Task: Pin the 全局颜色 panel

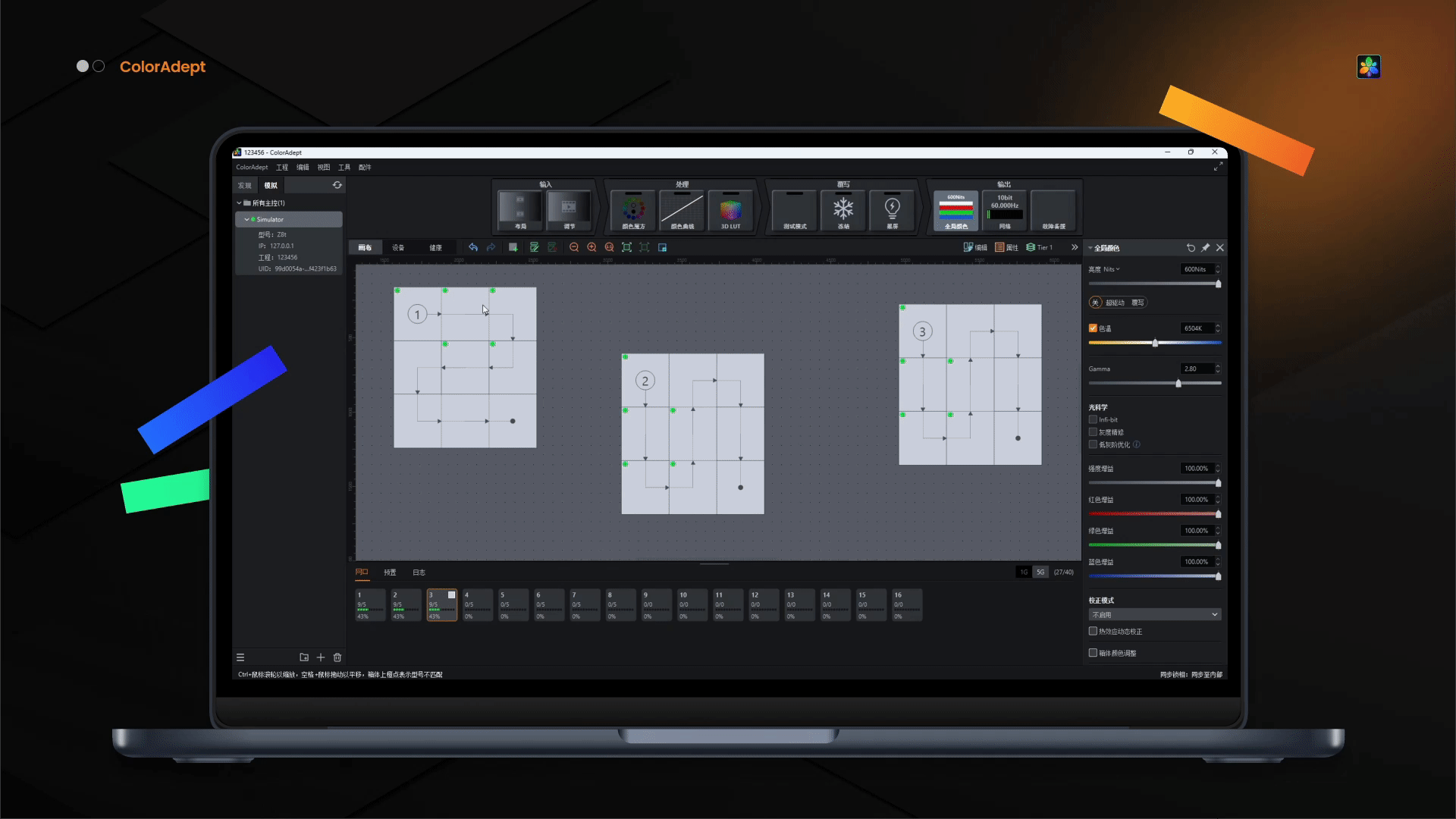Action: point(1205,248)
